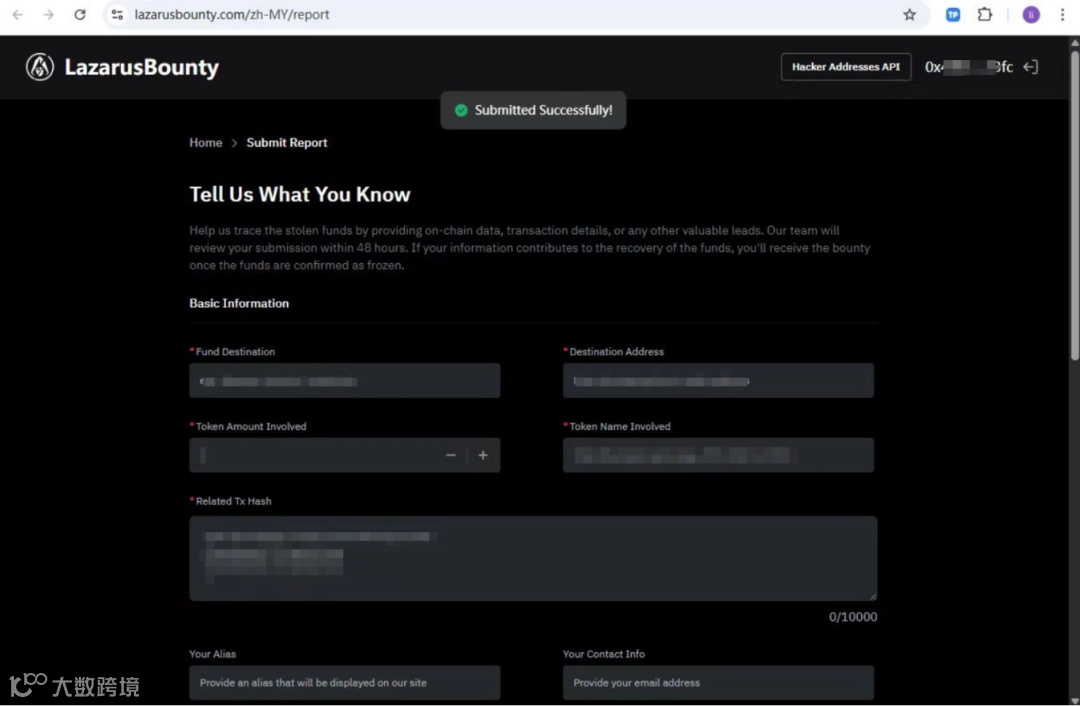Open the purple profile avatar

coord(1030,14)
